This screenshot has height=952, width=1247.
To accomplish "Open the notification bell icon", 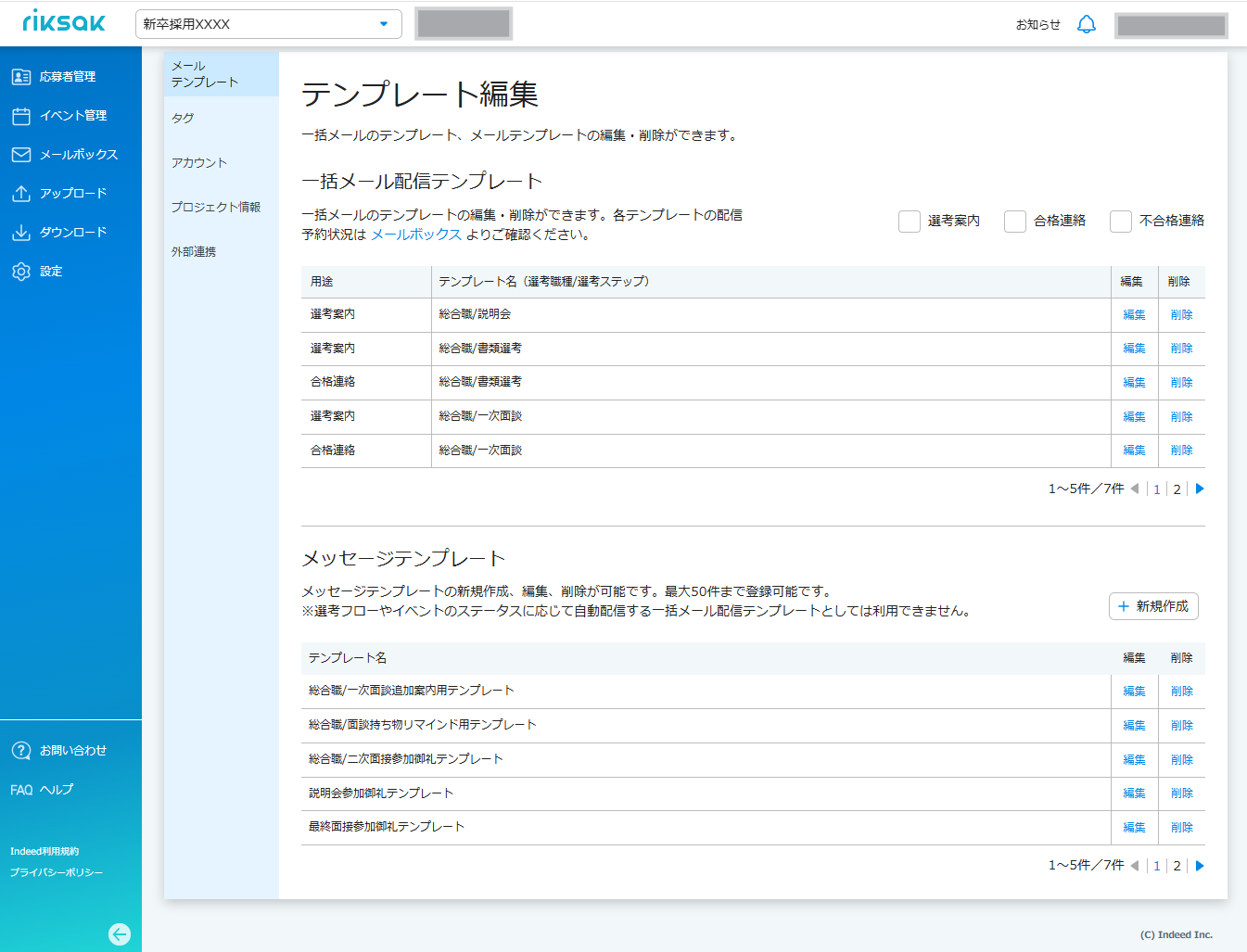I will [x=1087, y=24].
